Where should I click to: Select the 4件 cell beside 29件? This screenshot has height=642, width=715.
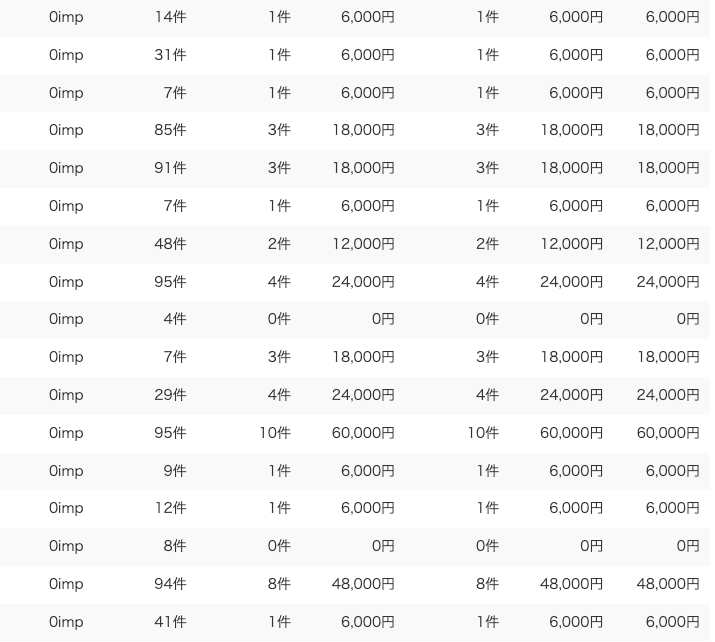pyautogui.click(x=279, y=395)
